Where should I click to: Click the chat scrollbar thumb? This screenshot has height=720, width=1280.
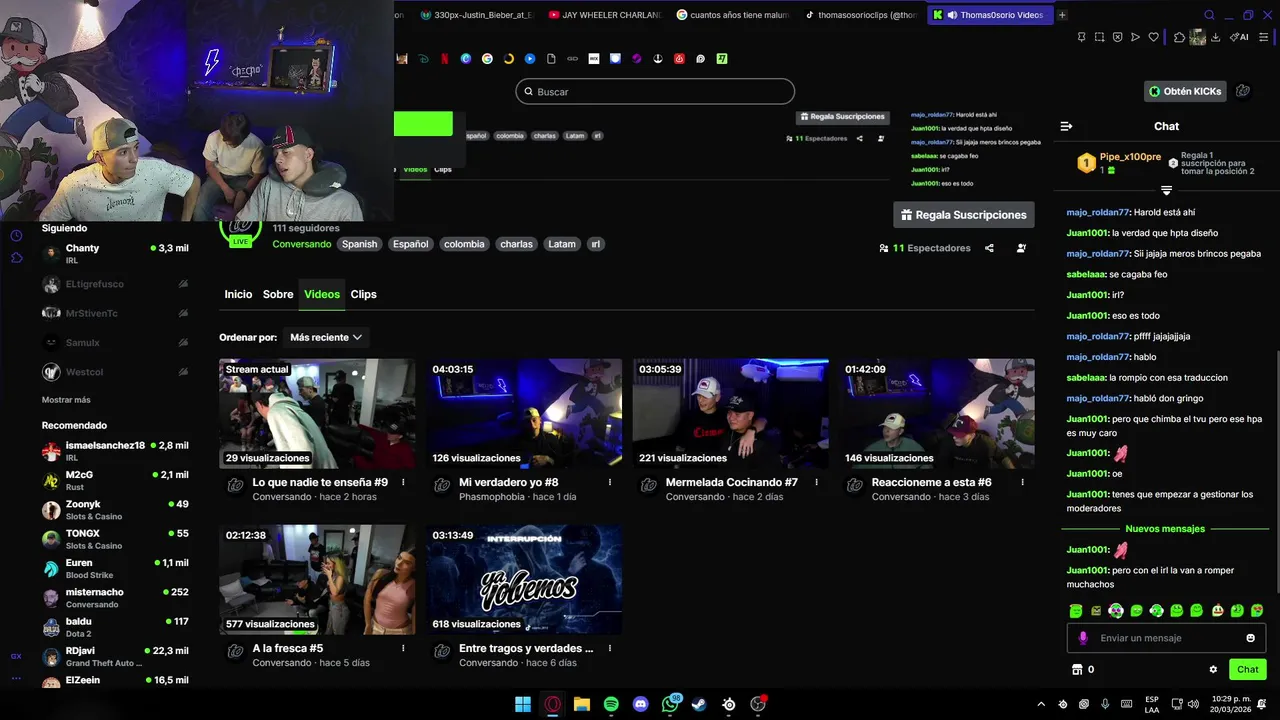[x=1276, y=470]
